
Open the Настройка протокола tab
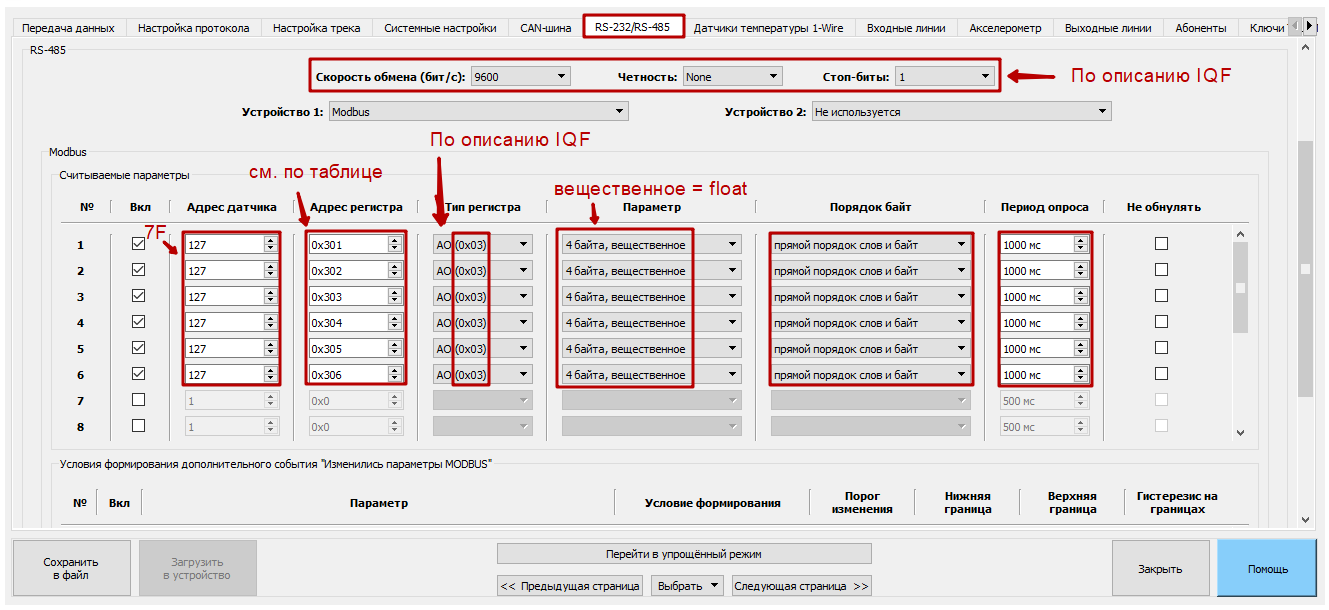193,28
